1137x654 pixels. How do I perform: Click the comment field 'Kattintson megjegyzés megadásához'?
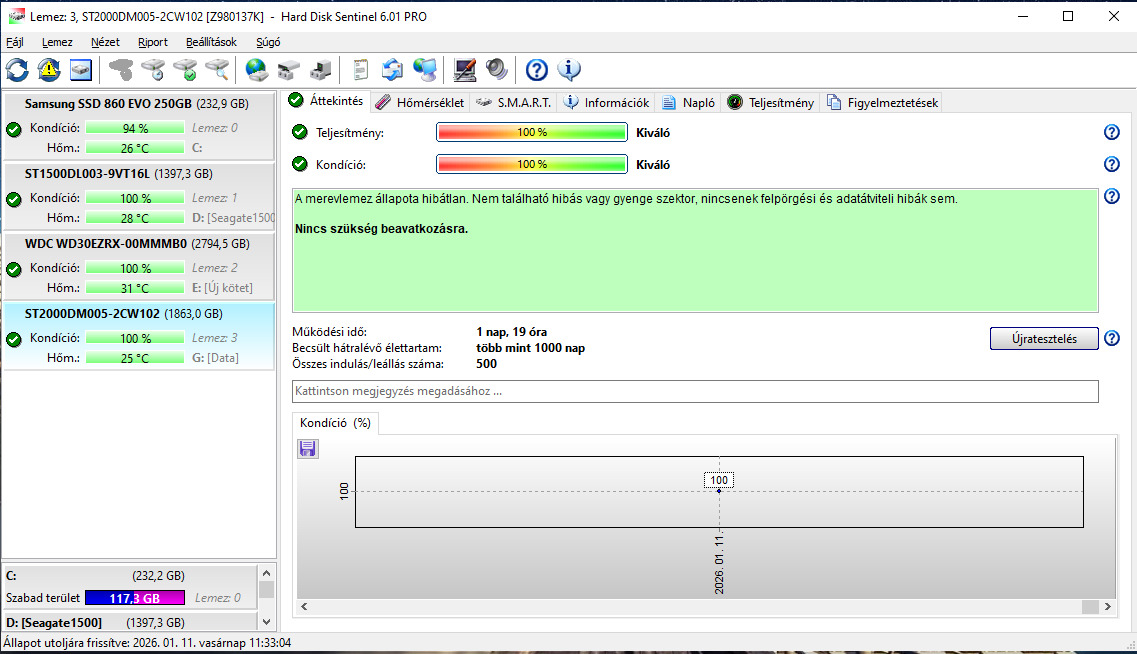[695, 392]
